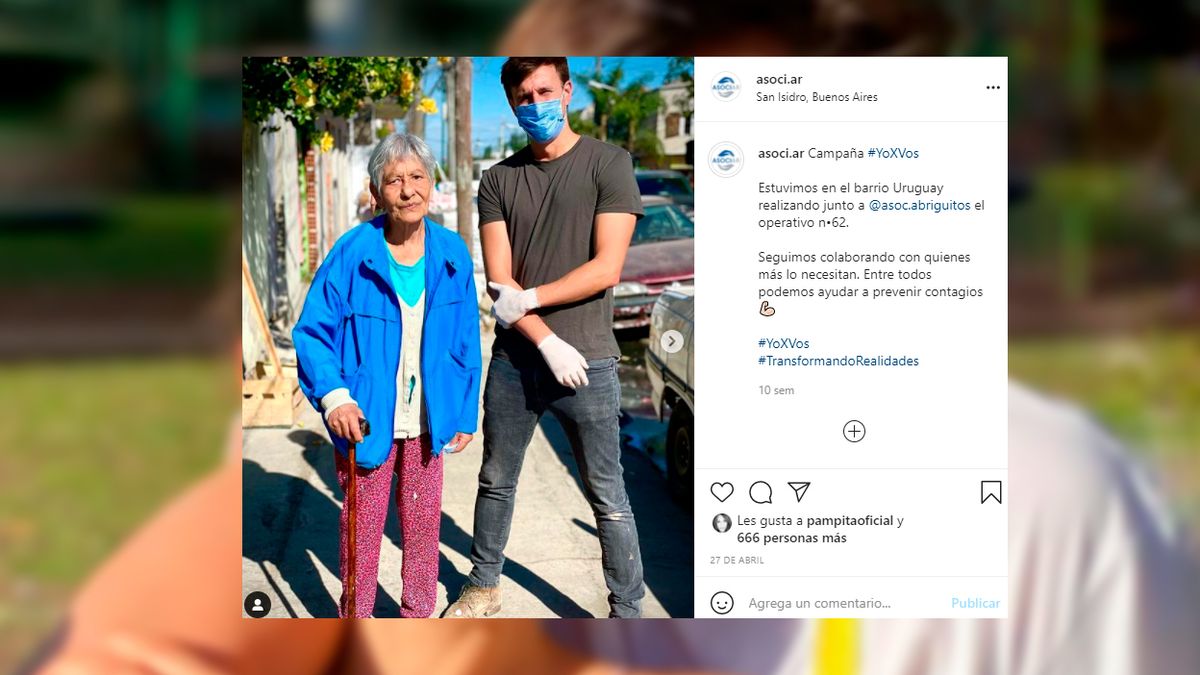The height and width of the screenshot is (675, 1200).
Task: Open pampitaoficial profile from likes
Action: pos(850,521)
